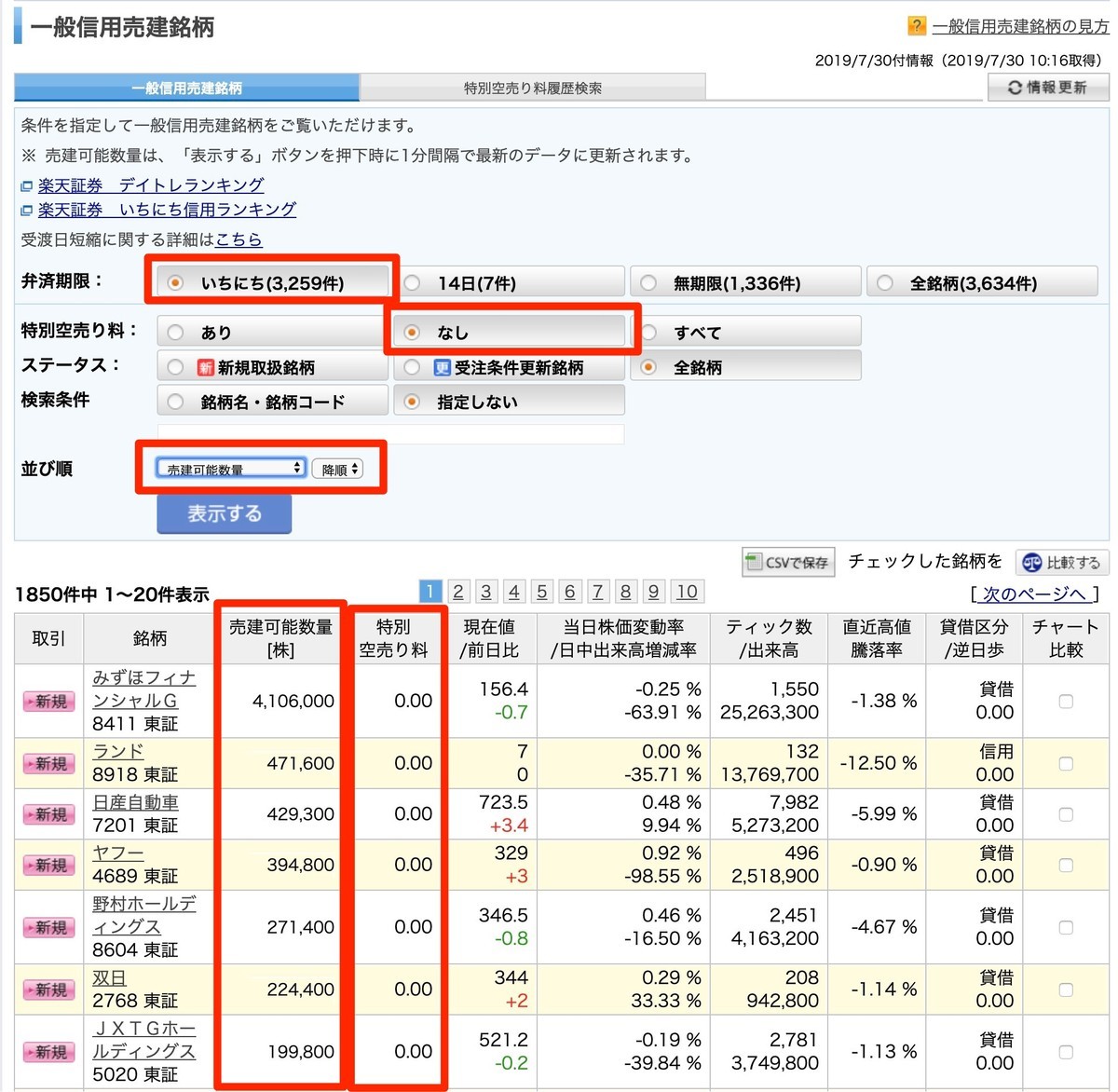This screenshot has height=1092, width=1118.
Task: Click the external link icon beside デイトレランキング
Action: (27, 186)
